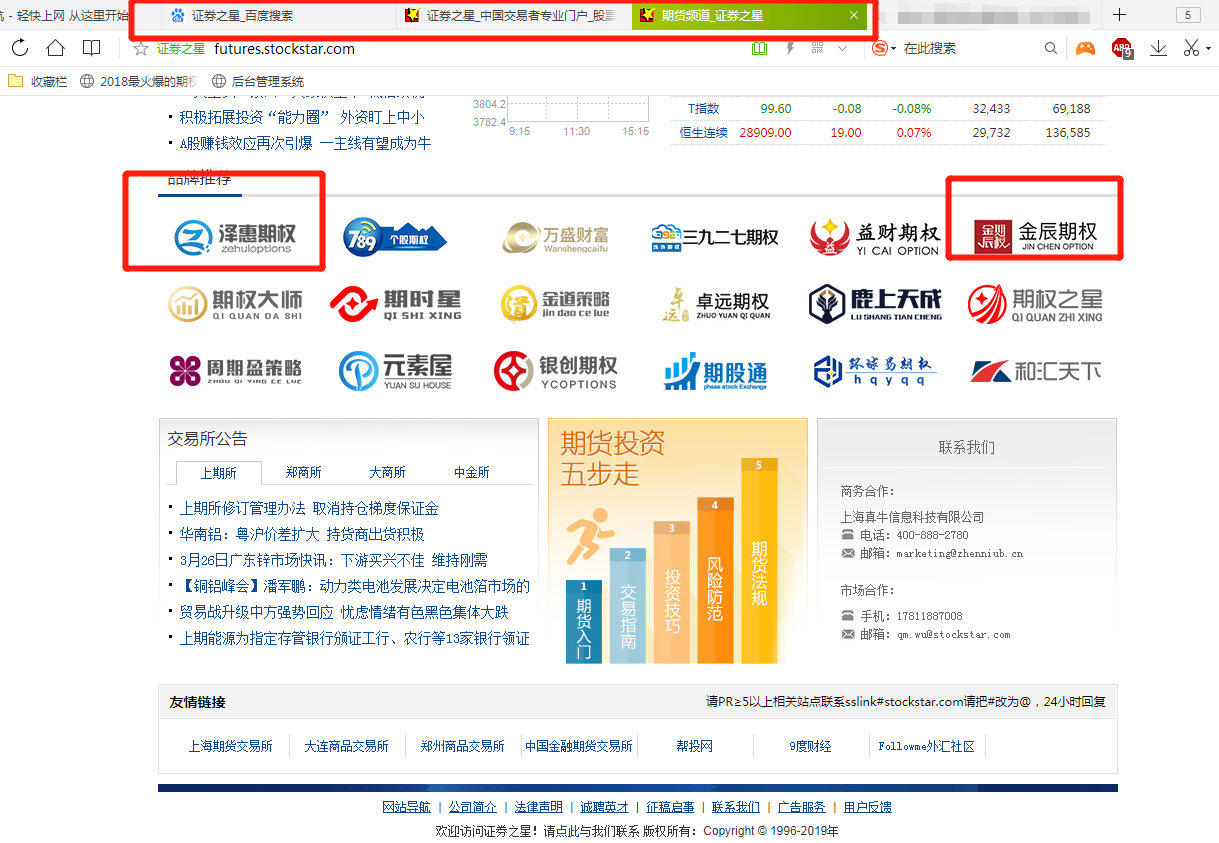Select the 789个股期权 logo

394,237
